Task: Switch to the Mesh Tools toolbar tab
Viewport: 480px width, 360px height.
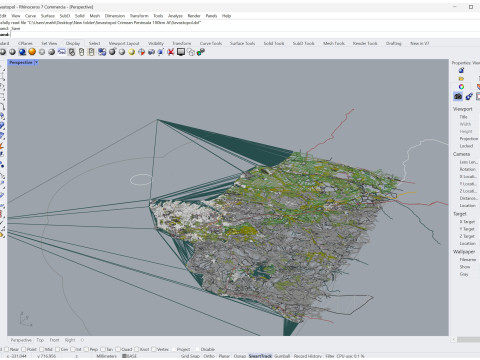Action: pos(334,43)
